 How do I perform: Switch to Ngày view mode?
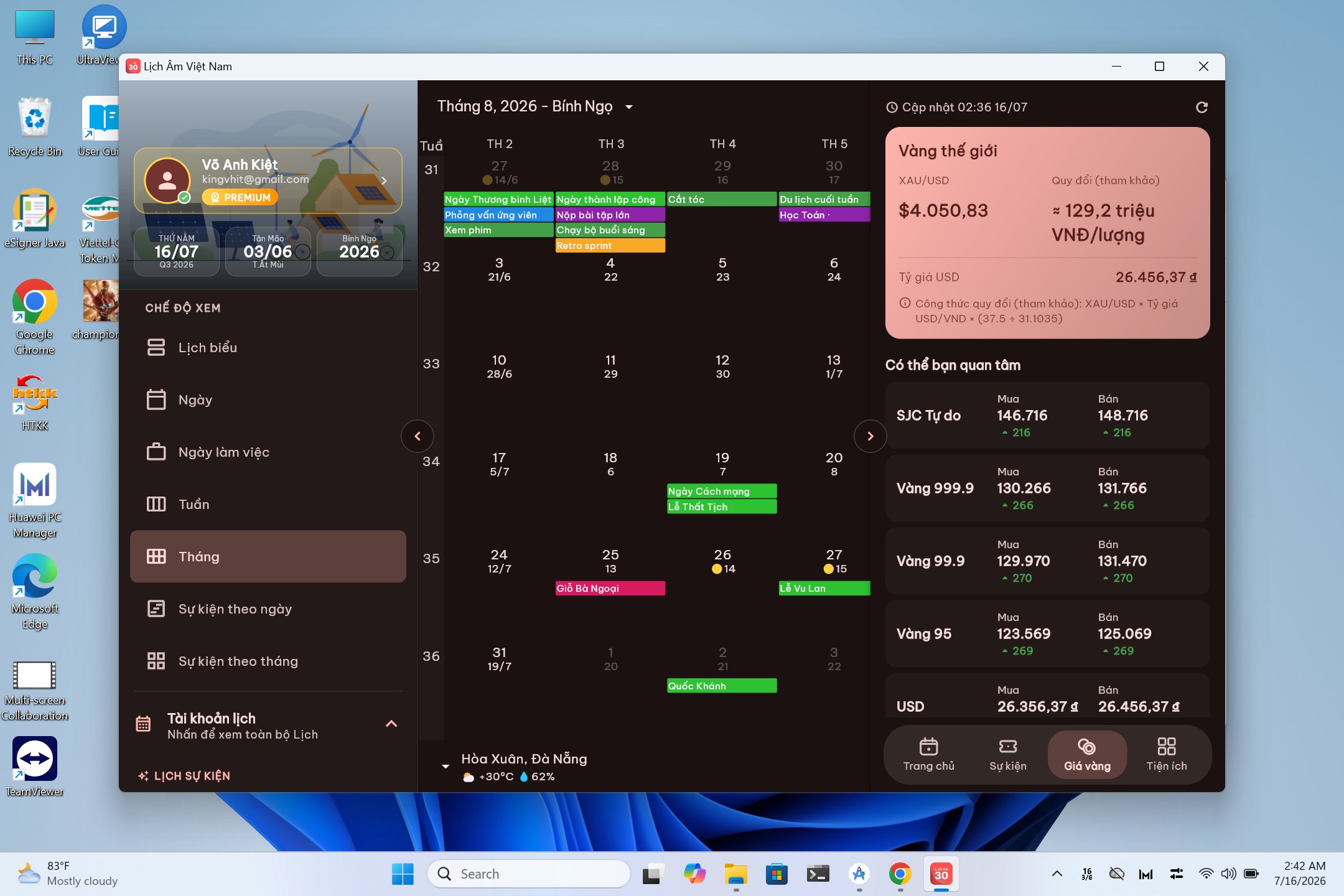click(x=268, y=399)
